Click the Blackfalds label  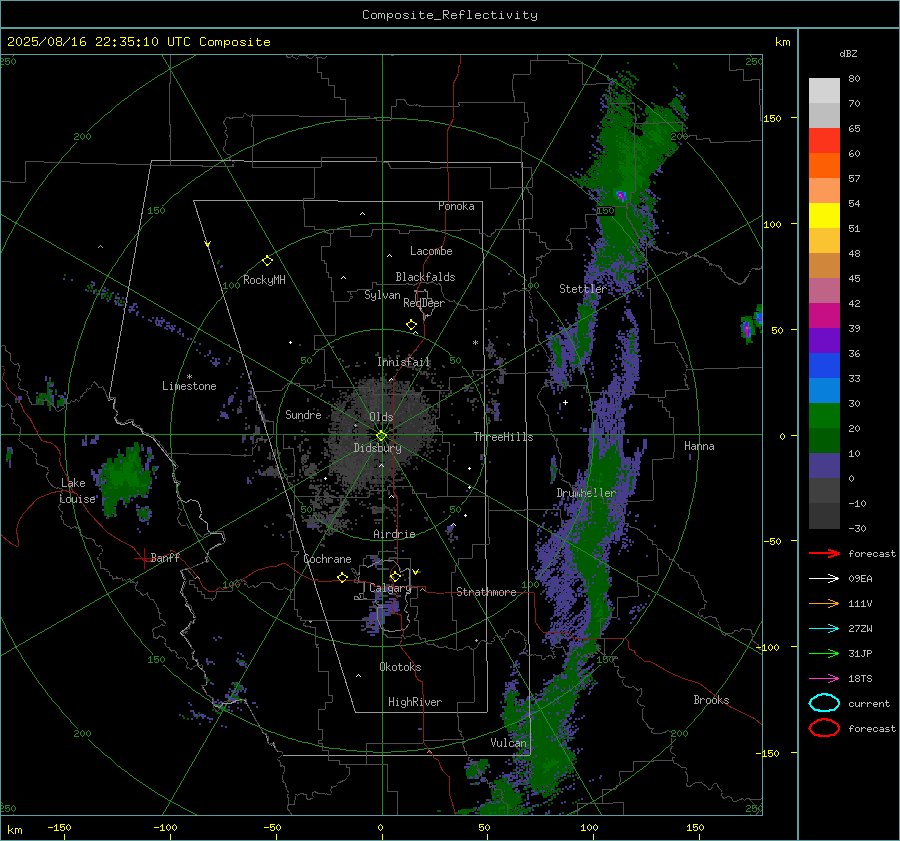425,277
